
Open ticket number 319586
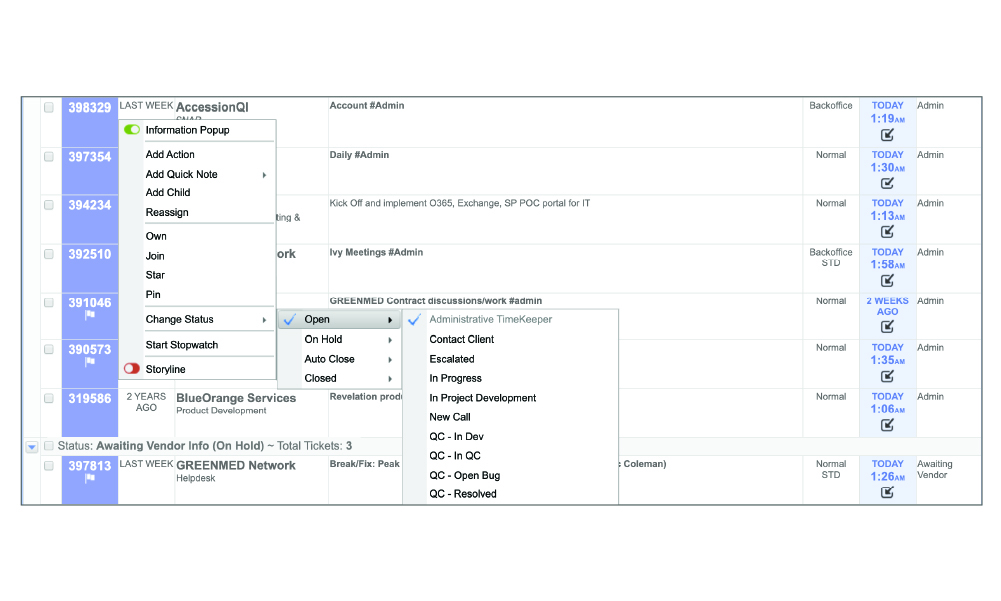pyautogui.click(x=89, y=398)
